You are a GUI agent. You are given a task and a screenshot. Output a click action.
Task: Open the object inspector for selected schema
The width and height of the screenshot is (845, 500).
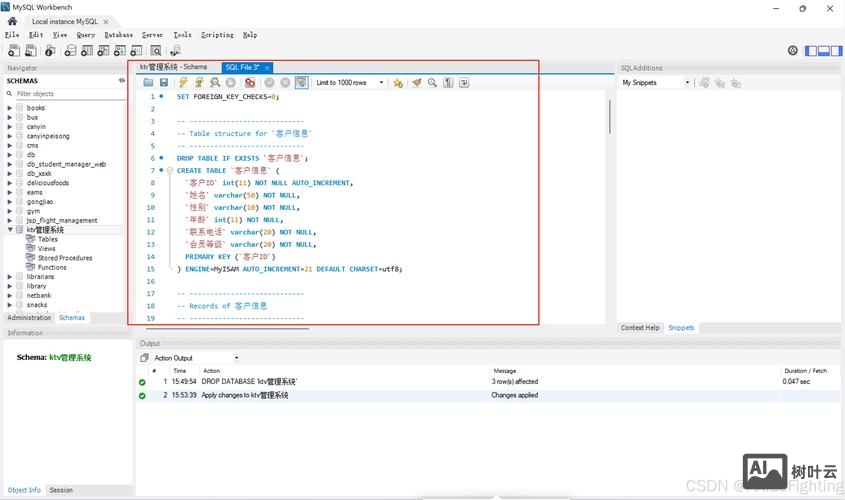click(x=50, y=51)
